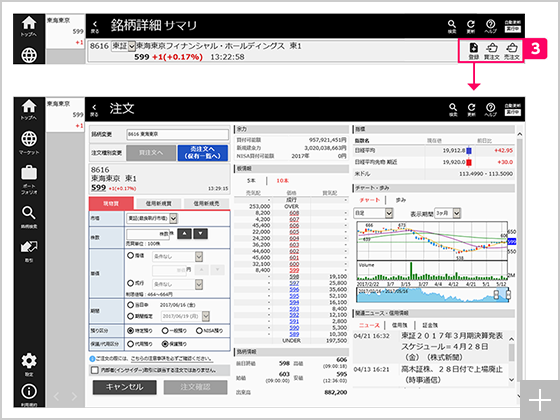Open settings gear in left sidebar
The image size is (560, 420).
pyautogui.click(x=29, y=361)
